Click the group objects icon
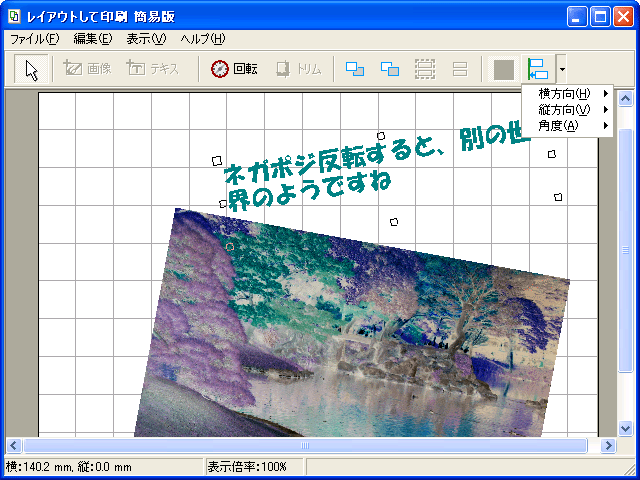Image resolution: width=640 pixels, height=480 pixels. pyautogui.click(x=425, y=69)
